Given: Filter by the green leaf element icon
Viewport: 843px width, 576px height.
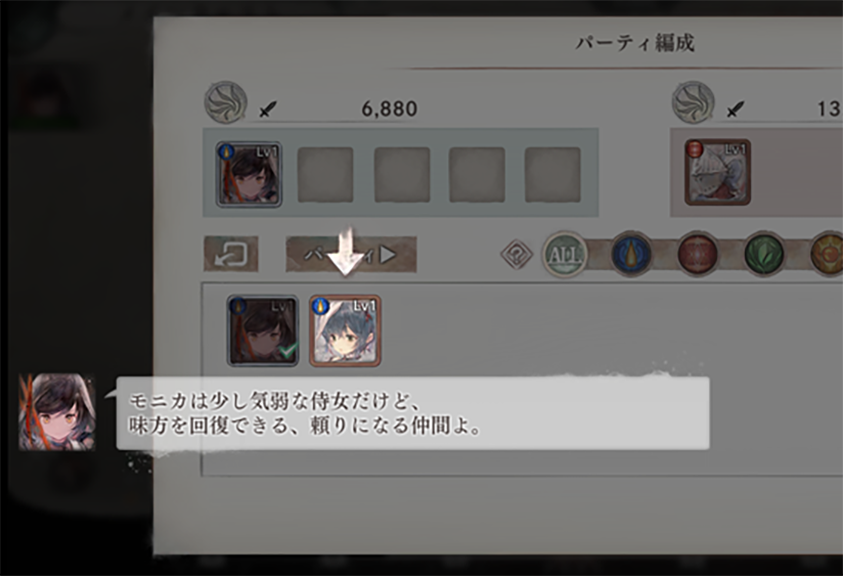Looking at the screenshot, I should click(x=764, y=254).
